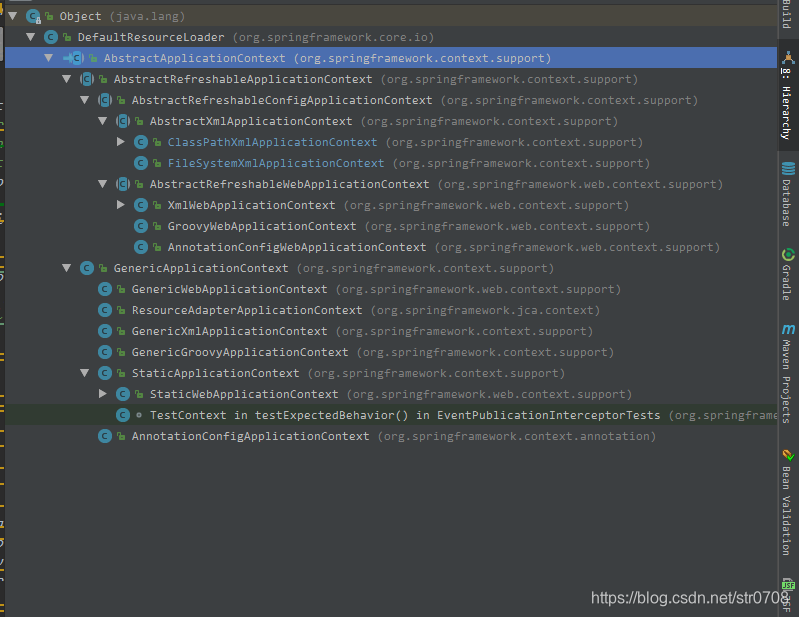Click AbstractRefreshableConfigApplicationContext abstract class icon

point(105,100)
